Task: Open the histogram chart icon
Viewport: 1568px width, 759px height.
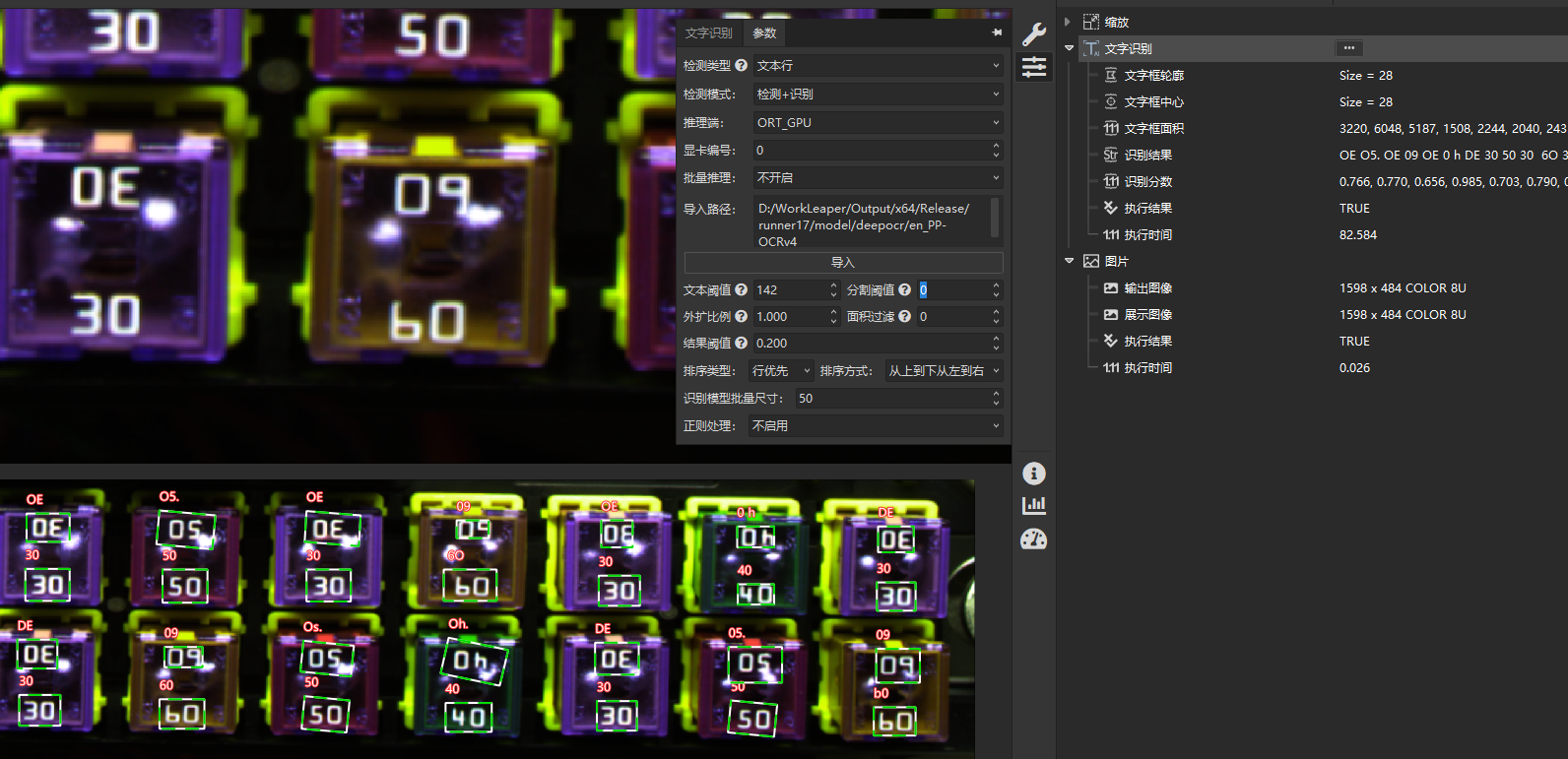Action: click(x=1033, y=506)
